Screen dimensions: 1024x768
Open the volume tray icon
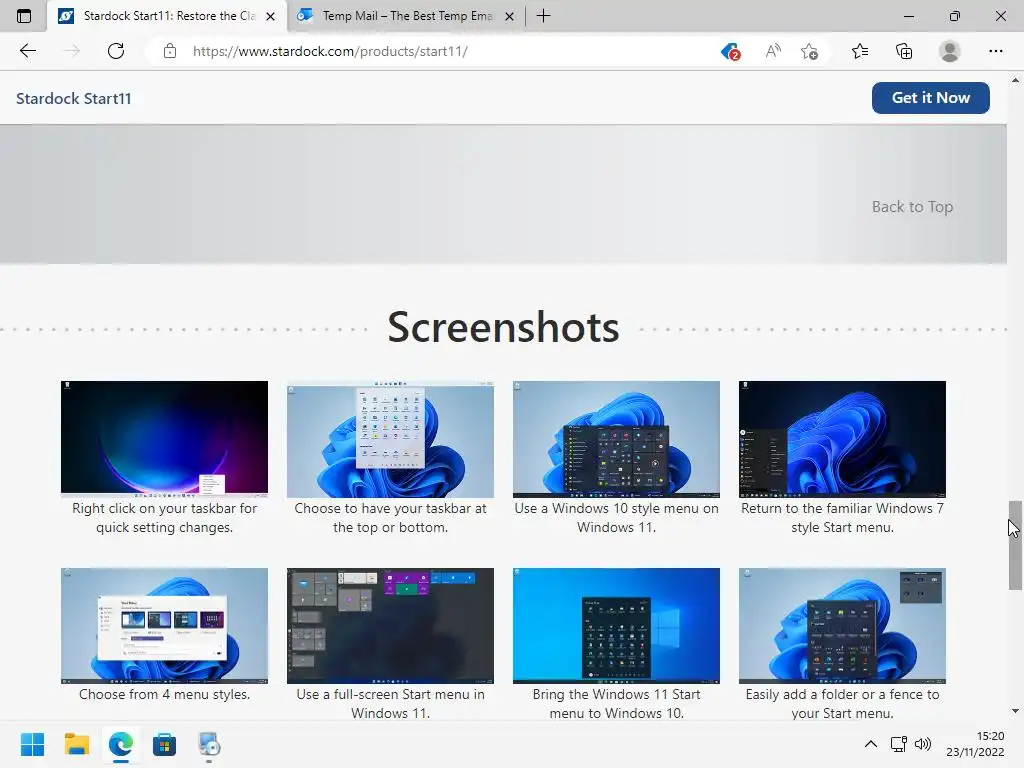[x=923, y=744]
